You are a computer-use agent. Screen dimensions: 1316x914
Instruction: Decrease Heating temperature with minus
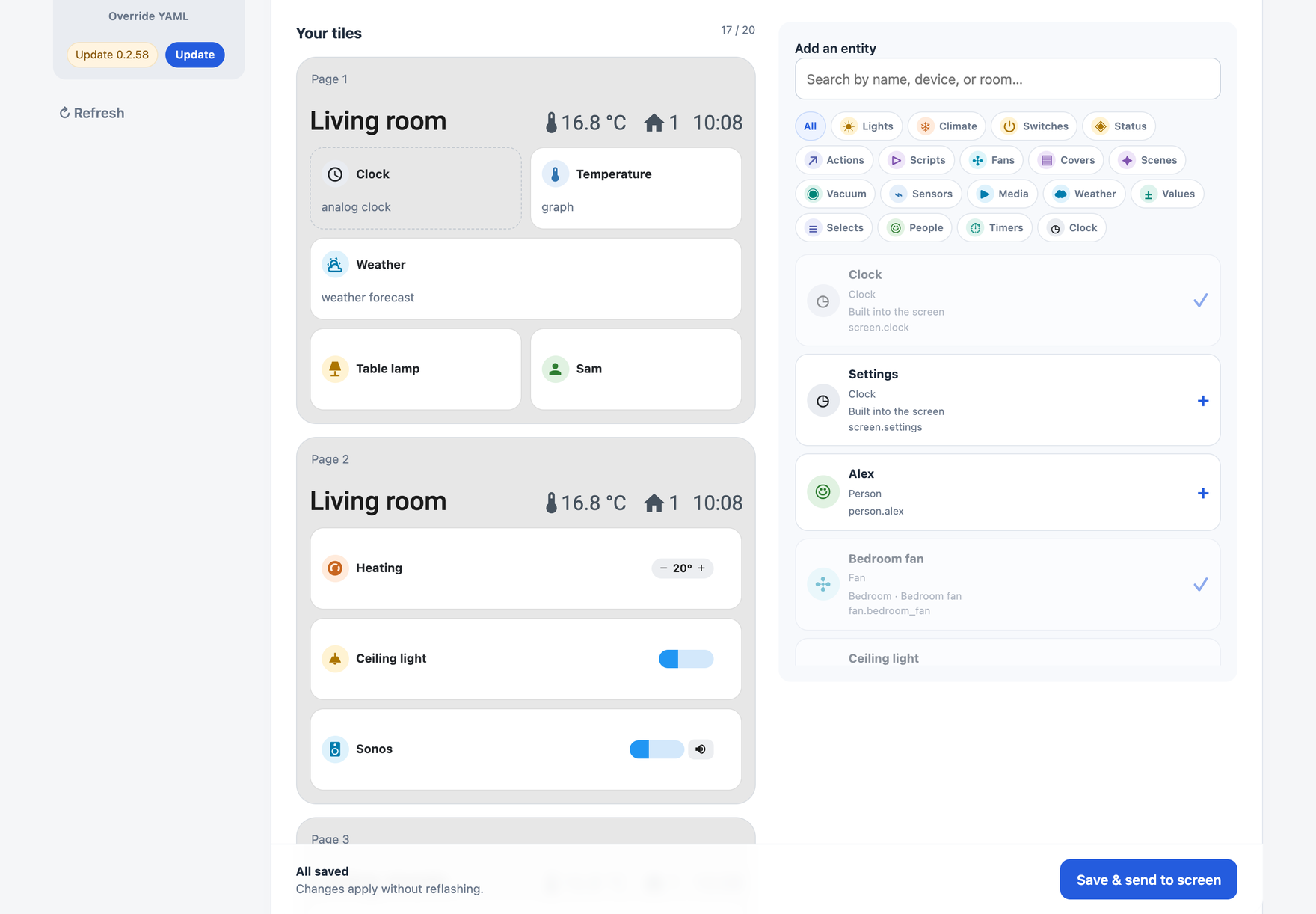click(x=663, y=568)
